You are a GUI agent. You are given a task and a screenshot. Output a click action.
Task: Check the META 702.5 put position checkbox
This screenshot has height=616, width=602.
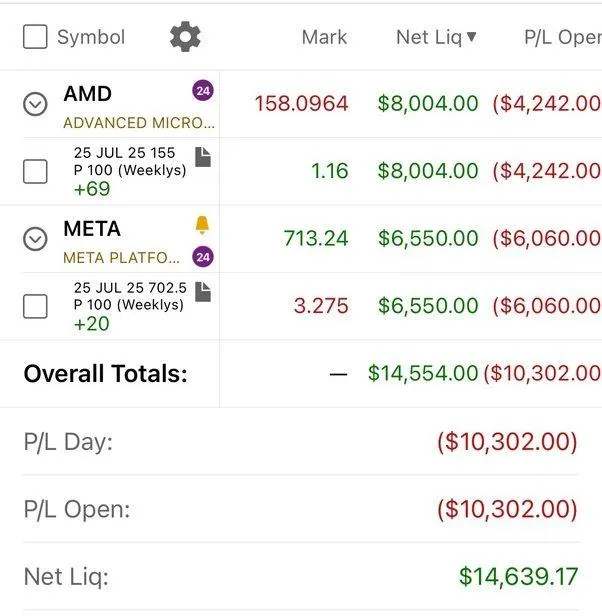point(35,306)
